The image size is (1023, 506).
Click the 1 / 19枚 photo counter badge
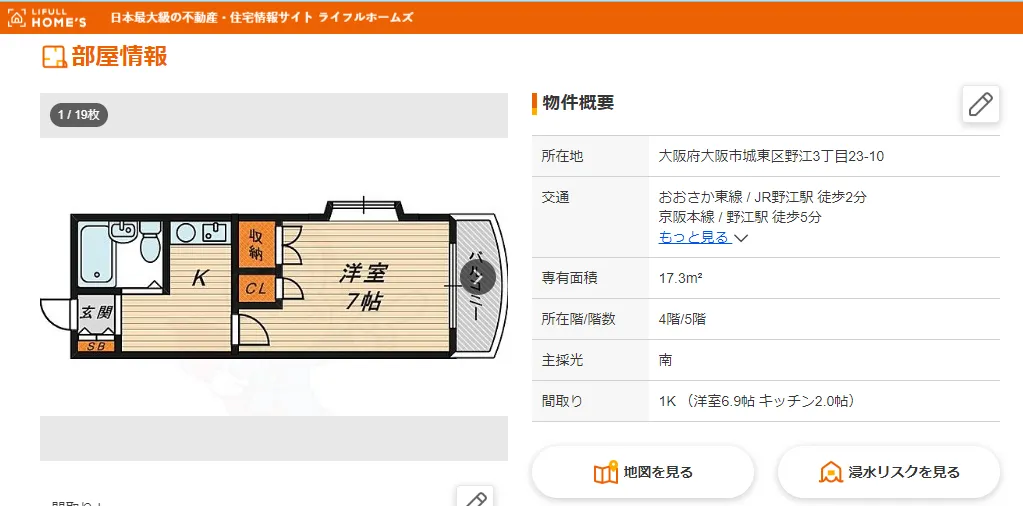pyautogui.click(x=78, y=115)
